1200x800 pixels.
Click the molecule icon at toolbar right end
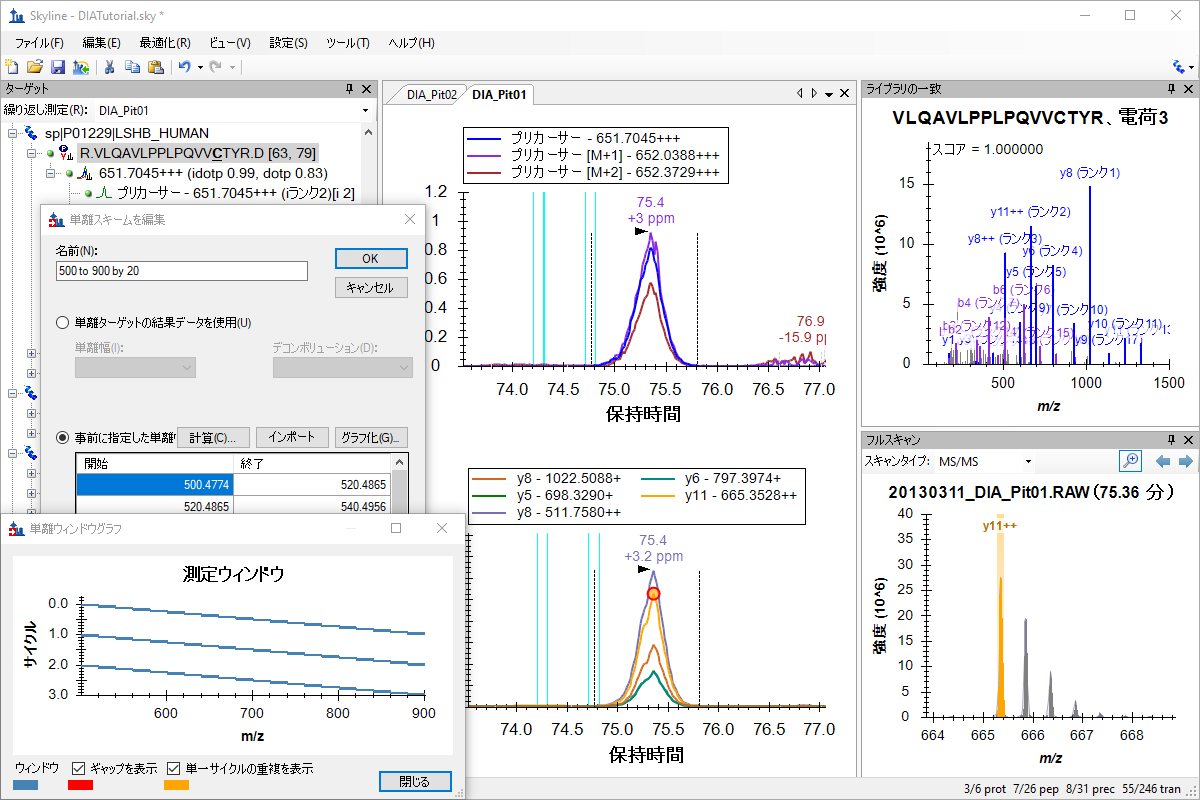click(1180, 67)
